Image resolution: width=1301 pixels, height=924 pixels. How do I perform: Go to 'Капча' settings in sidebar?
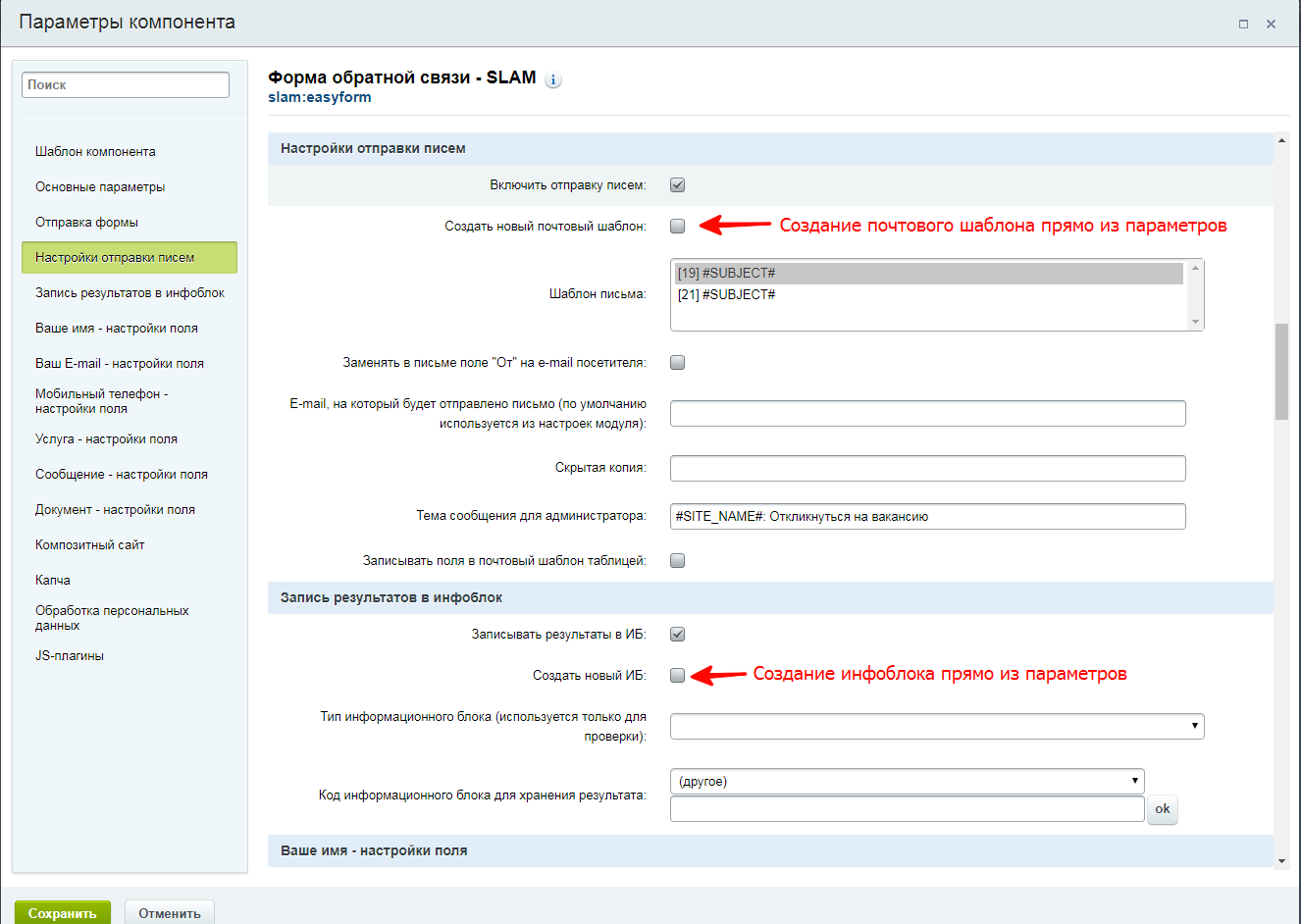point(53,580)
